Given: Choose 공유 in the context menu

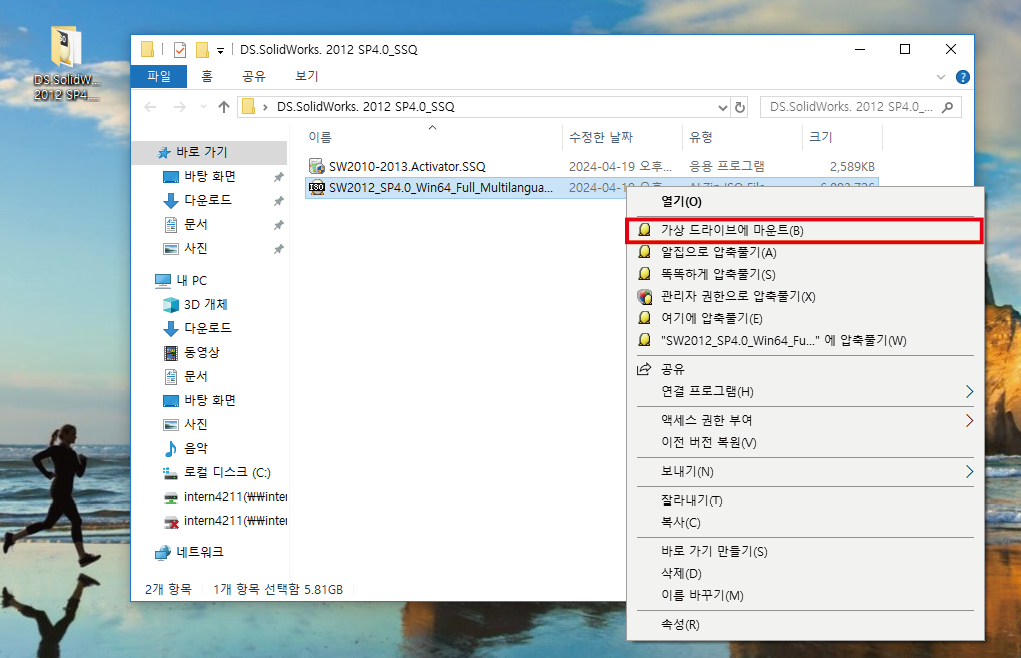Looking at the screenshot, I should pyautogui.click(x=805, y=369).
